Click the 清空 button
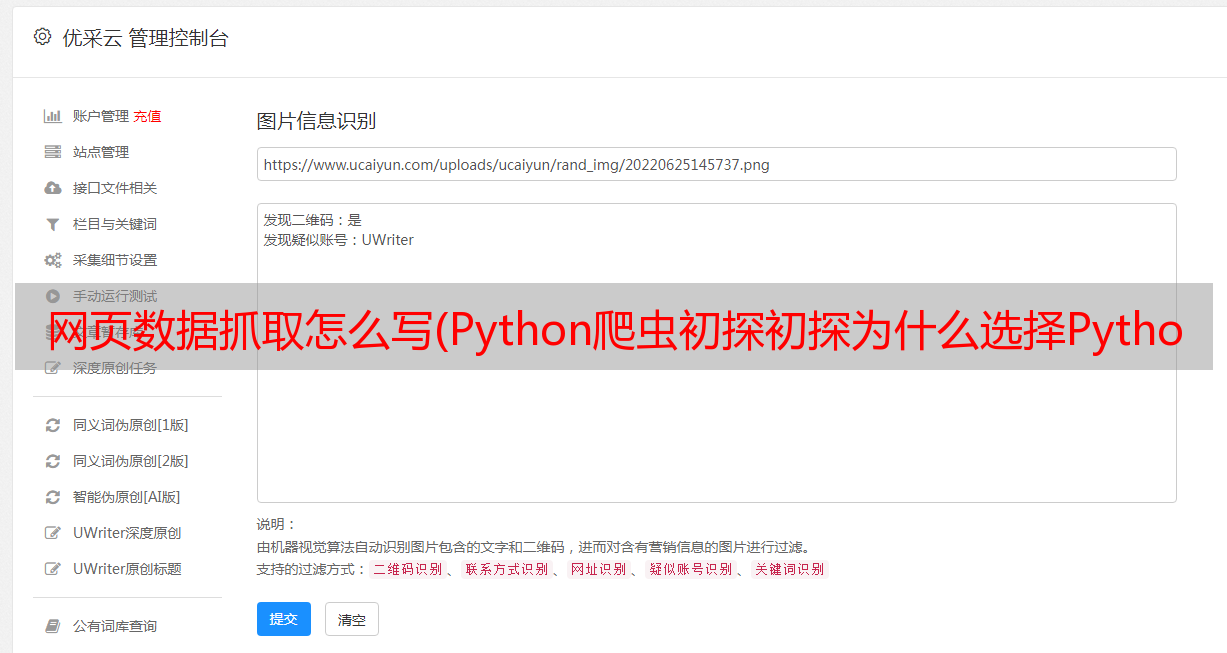This screenshot has height=653, width=1227. [352, 619]
